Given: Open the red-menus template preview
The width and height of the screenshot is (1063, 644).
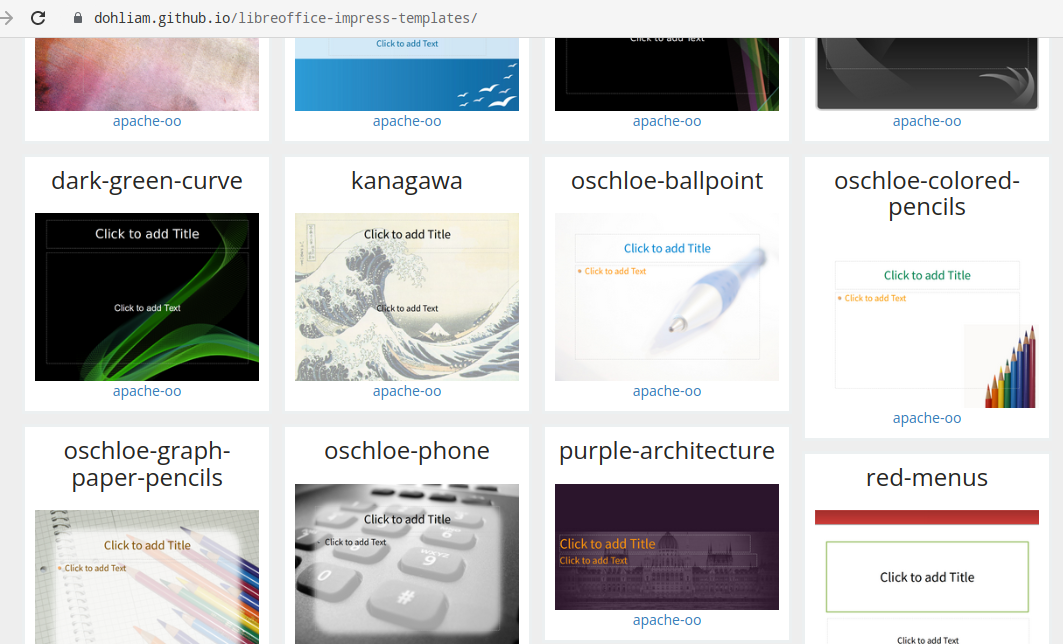Looking at the screenshot, I should 927,577.
